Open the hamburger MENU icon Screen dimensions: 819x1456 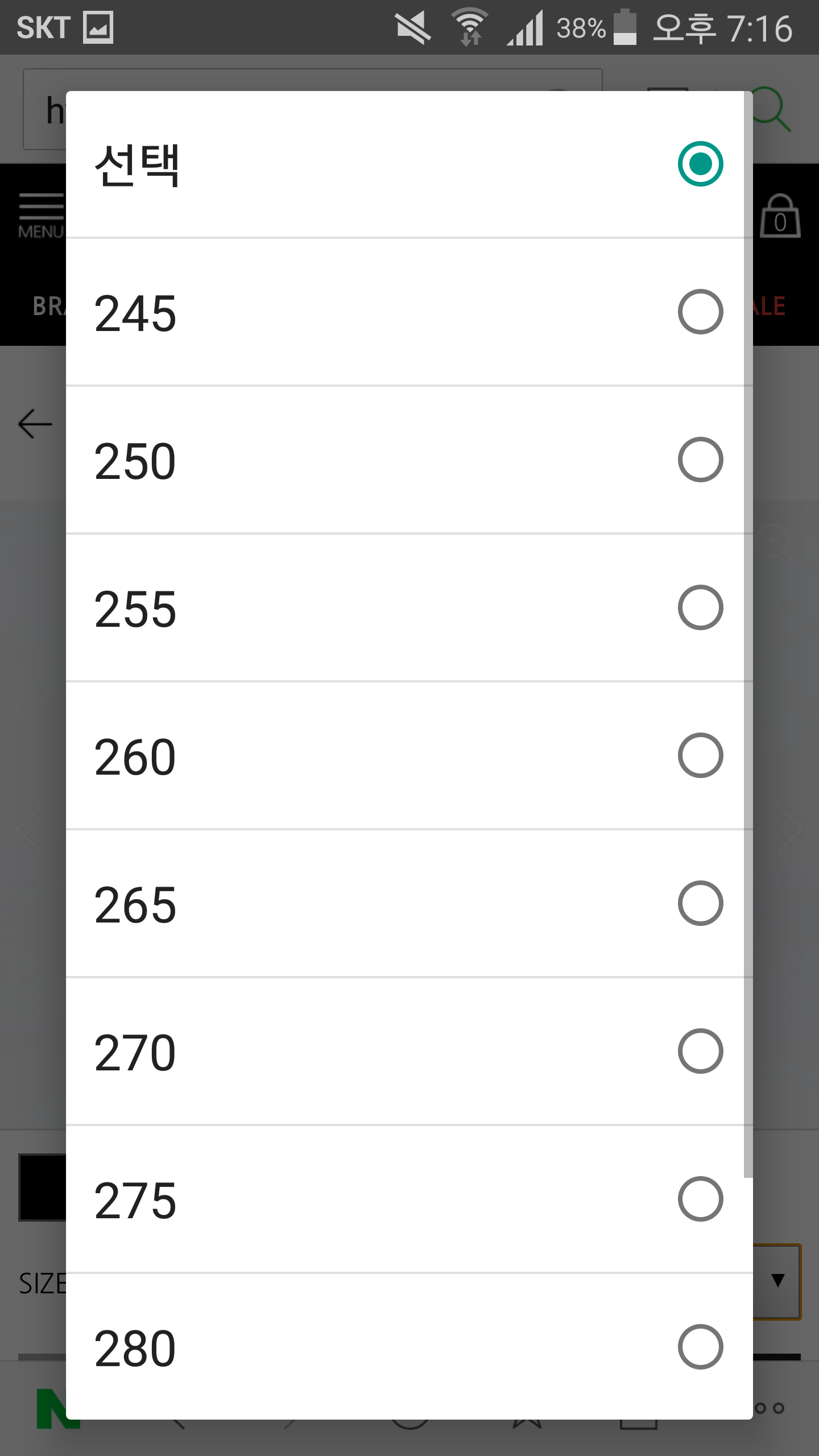40,216
